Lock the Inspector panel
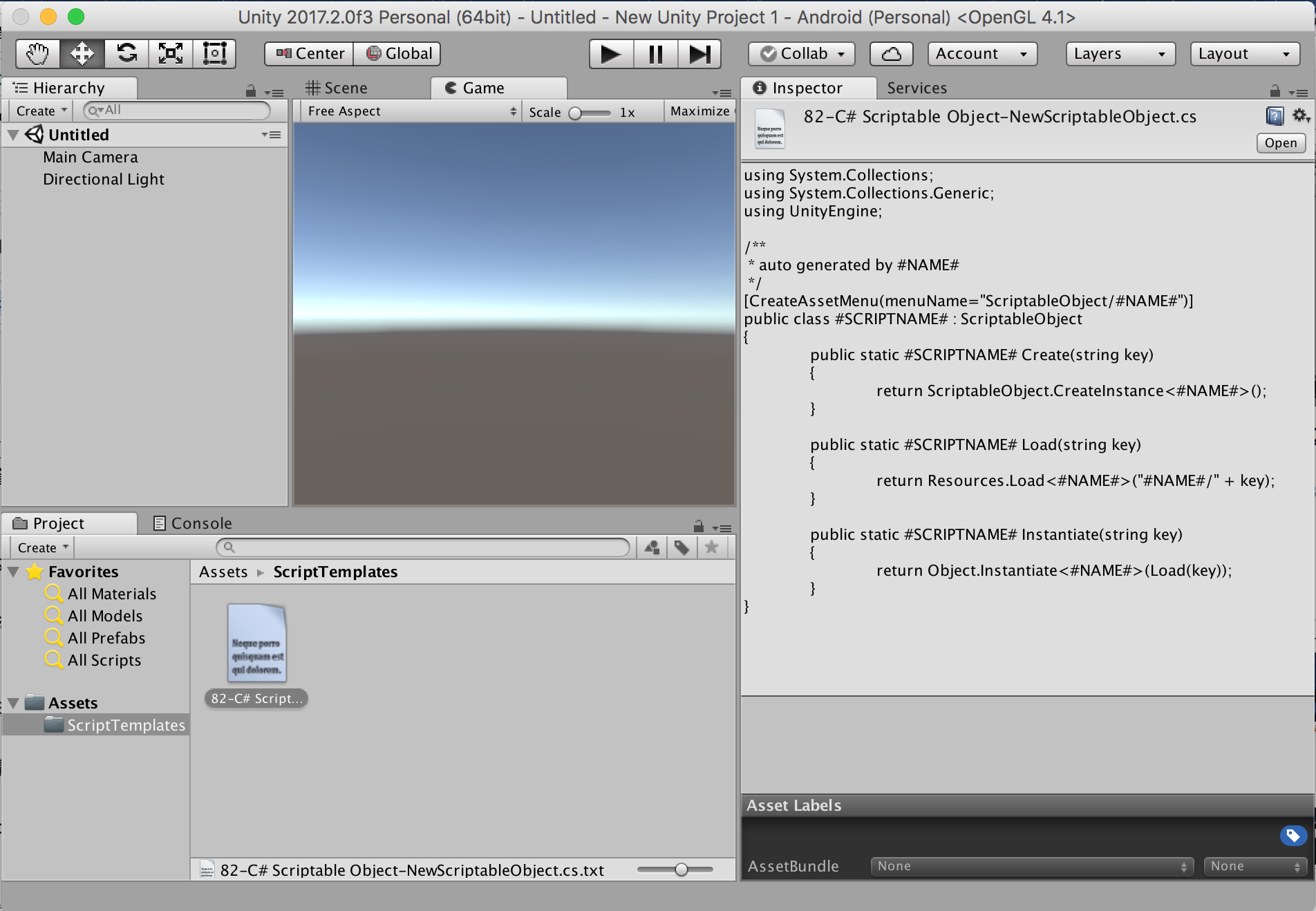 coord(1275,91)
